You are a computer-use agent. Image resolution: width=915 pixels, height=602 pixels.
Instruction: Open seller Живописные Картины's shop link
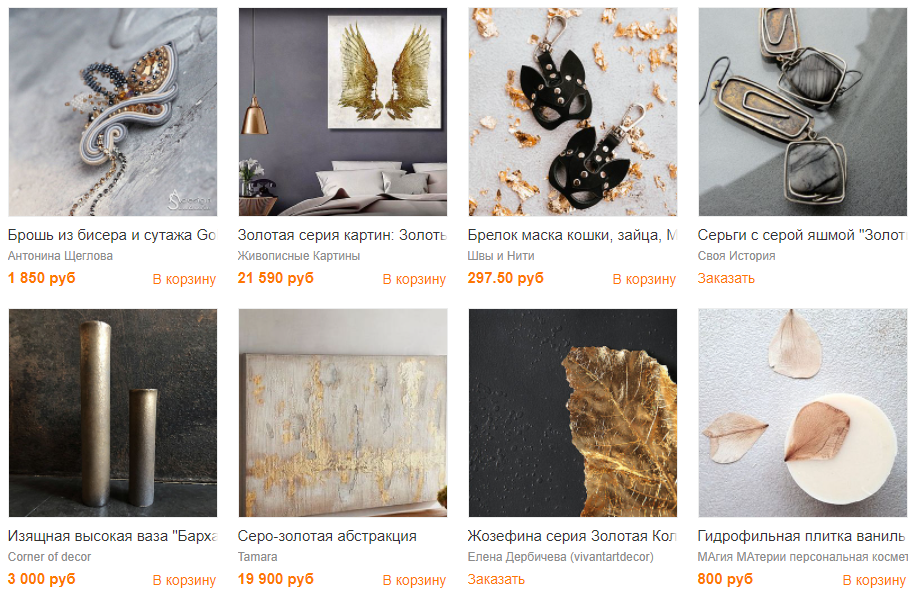pos(299,256)
